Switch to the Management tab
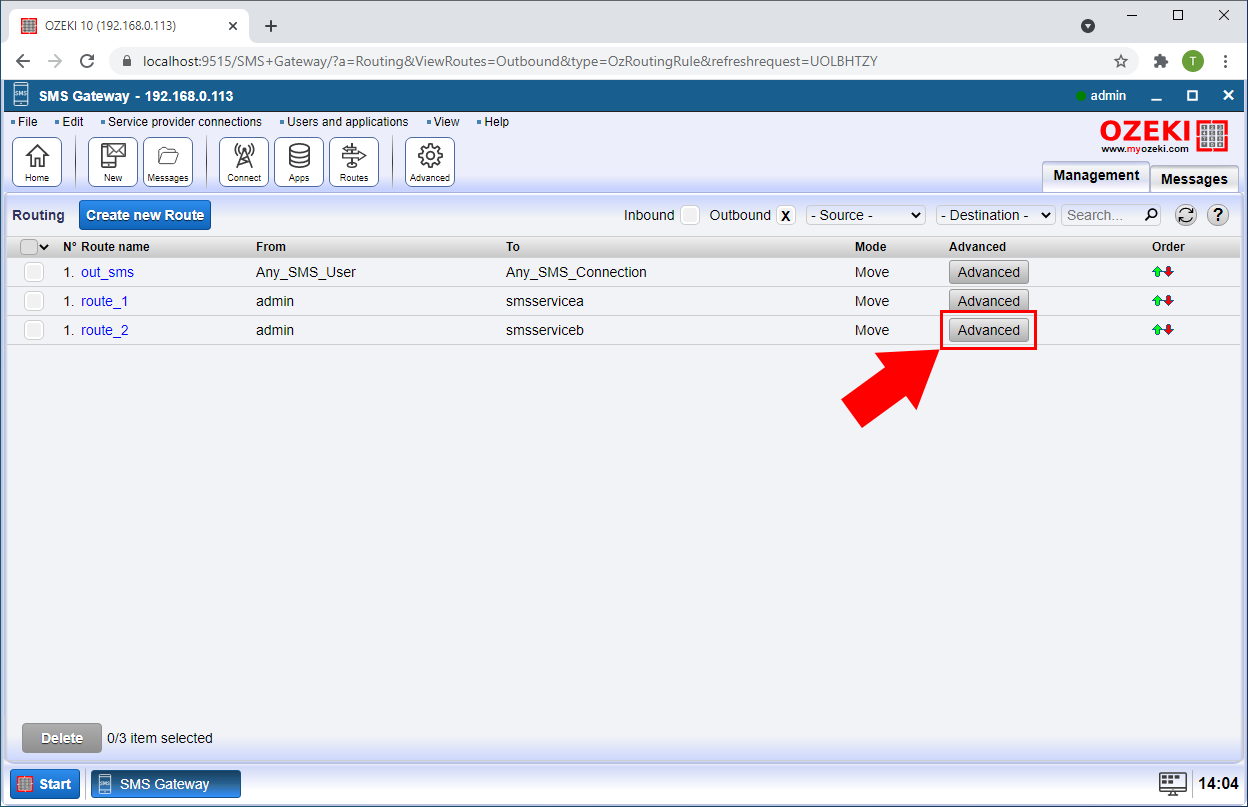Screen dimensions: 1248x807 1096,176
